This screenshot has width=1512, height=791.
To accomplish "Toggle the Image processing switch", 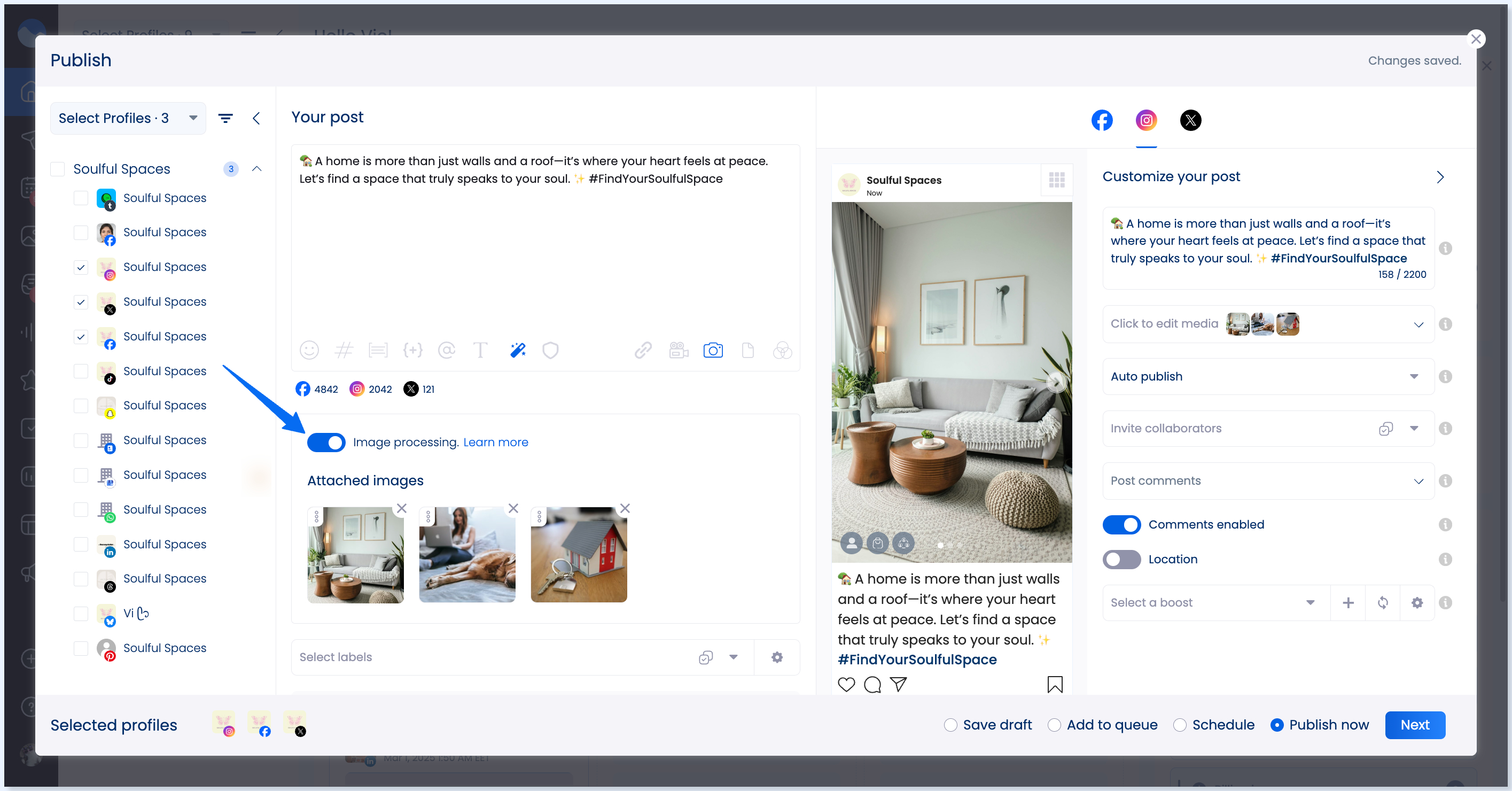I will pos(326,443).
